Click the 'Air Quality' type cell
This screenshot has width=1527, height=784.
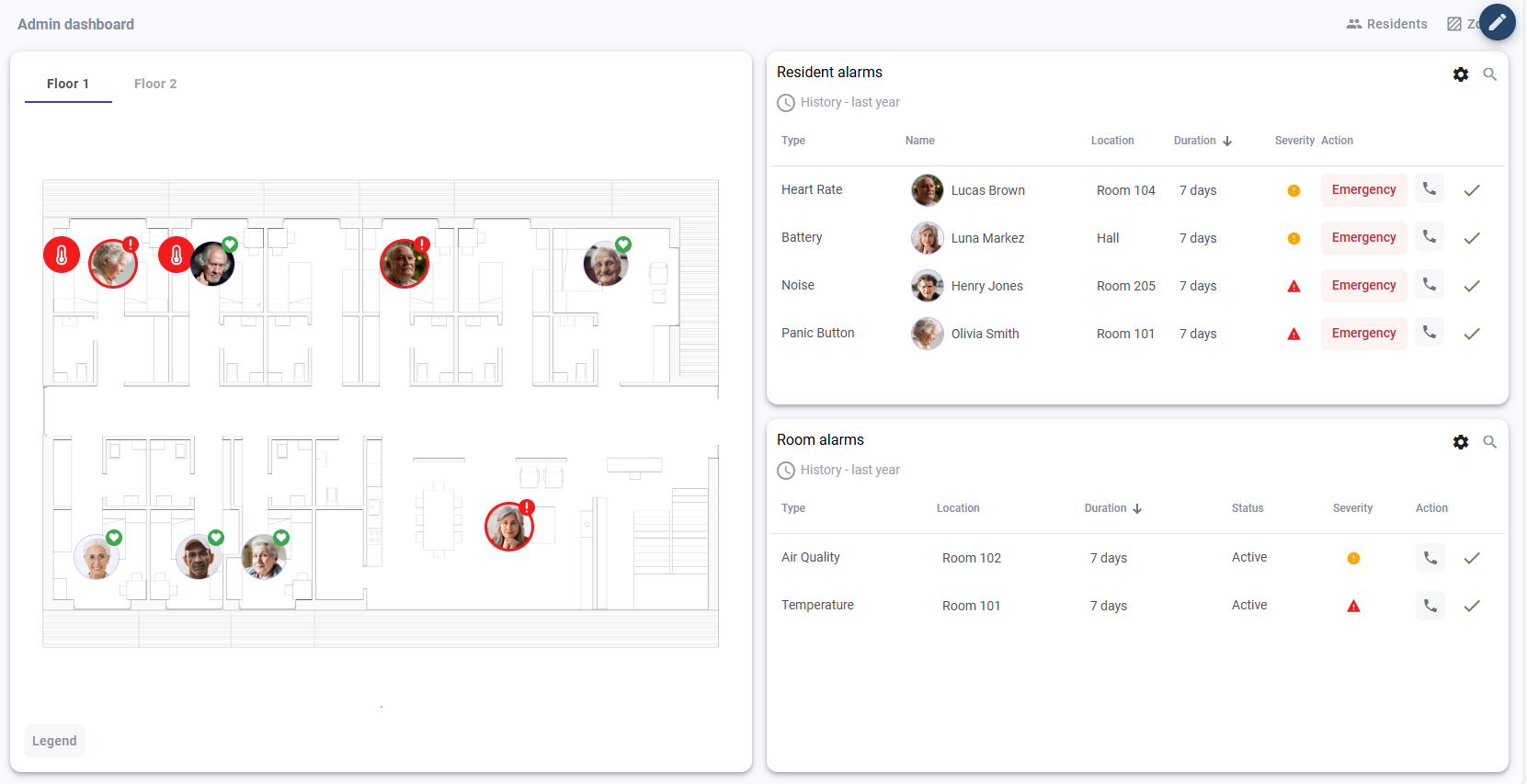click(x=811, y=557)
